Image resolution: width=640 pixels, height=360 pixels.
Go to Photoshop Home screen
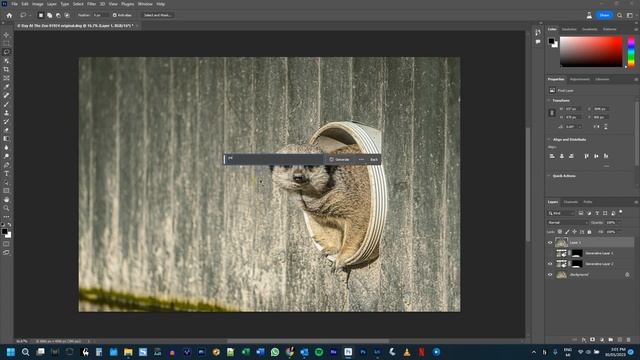coord(9,15)
